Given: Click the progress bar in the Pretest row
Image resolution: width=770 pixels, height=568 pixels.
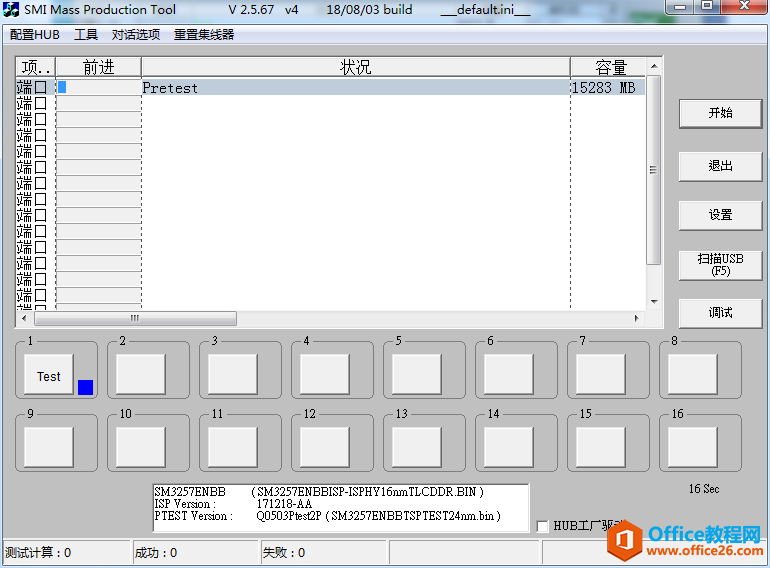Looking at the screenshot, I should (99, 87).
